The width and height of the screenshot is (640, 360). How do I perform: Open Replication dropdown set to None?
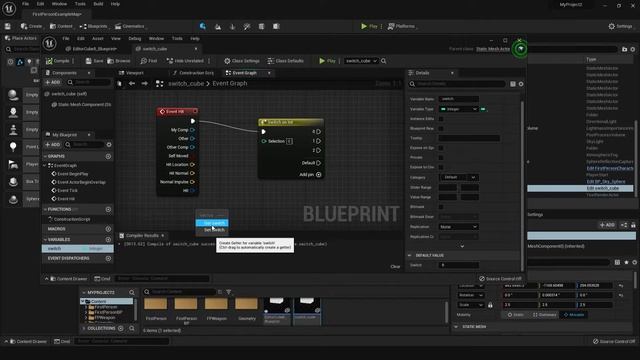(458, 227)
